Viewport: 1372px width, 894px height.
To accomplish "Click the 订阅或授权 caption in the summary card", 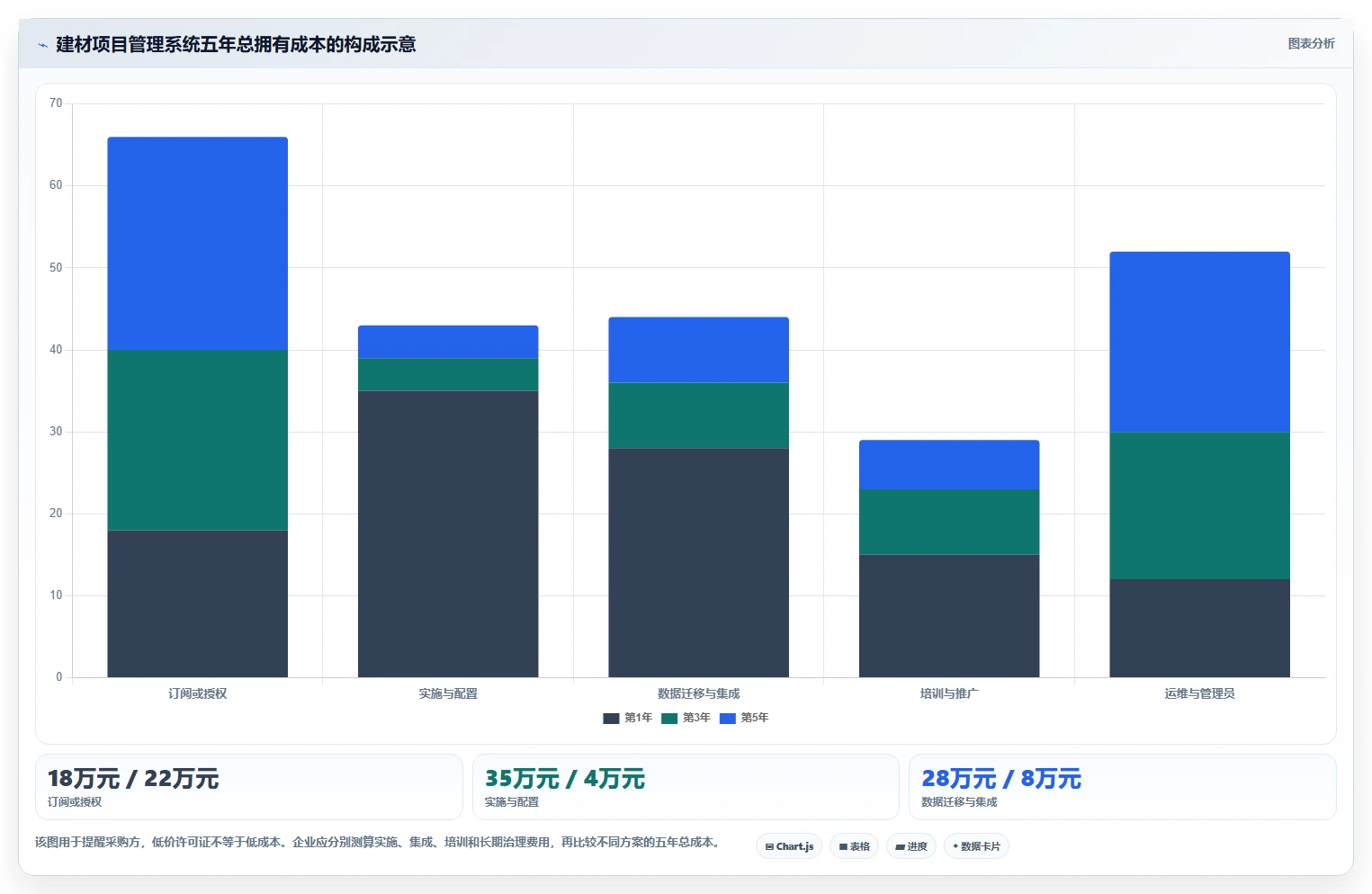I will tap(75, 802).
